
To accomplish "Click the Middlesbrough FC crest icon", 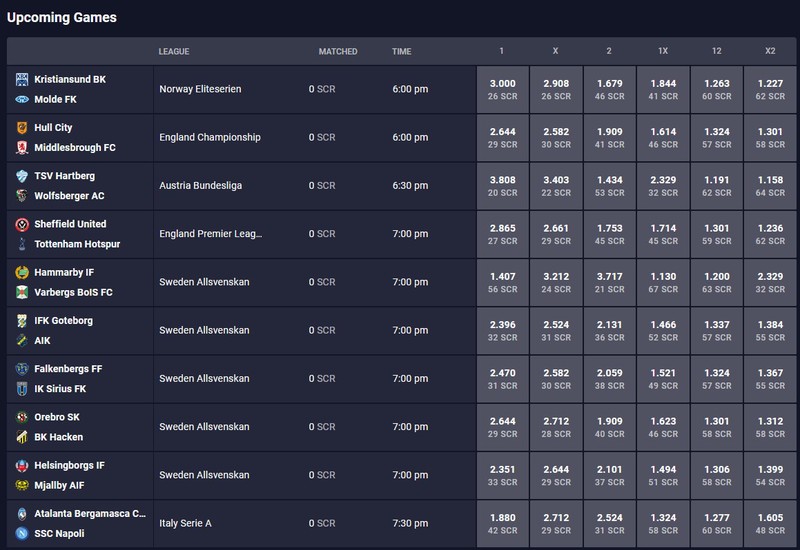I will (x=22, y=147).
